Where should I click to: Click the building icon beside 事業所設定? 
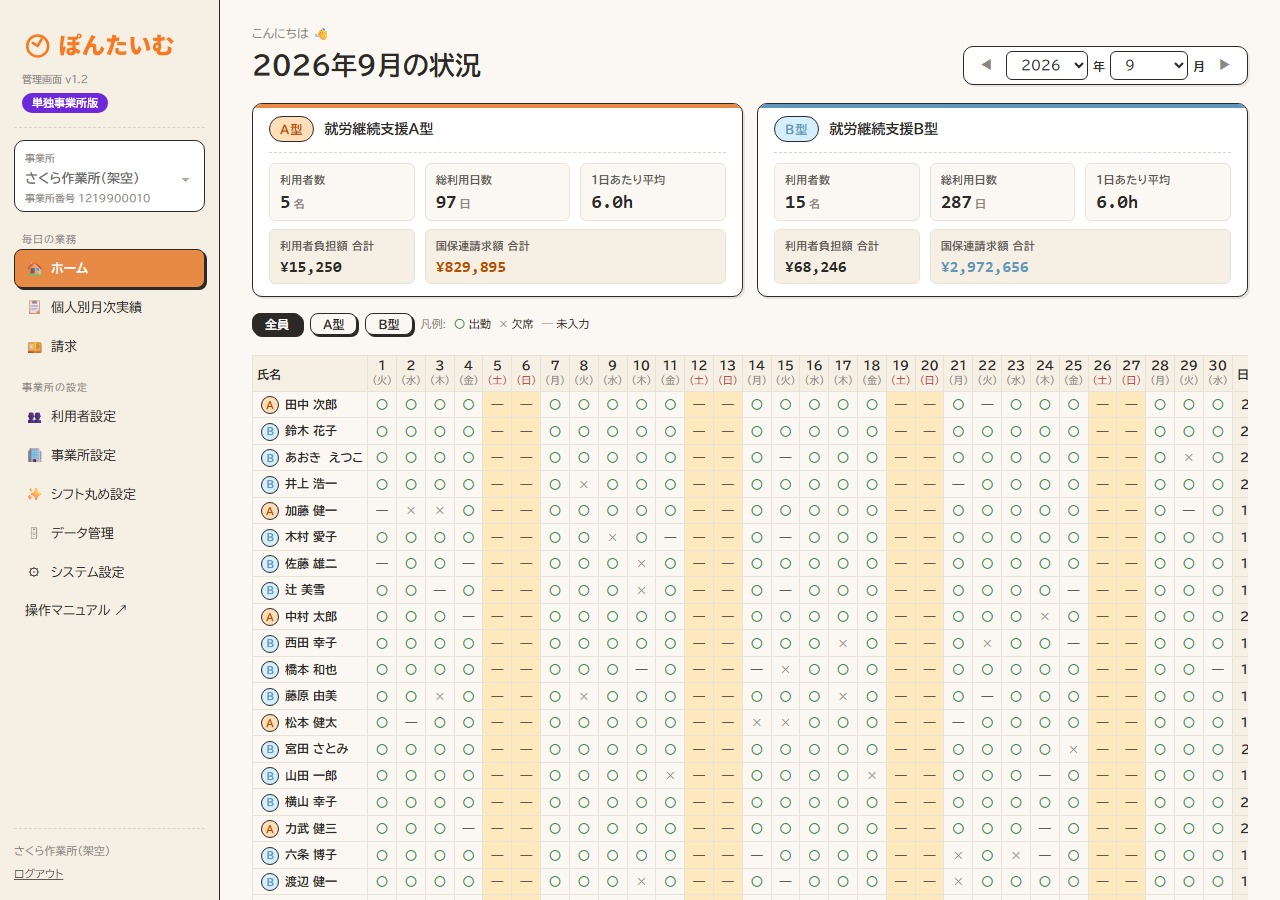[x=34, y=456]
